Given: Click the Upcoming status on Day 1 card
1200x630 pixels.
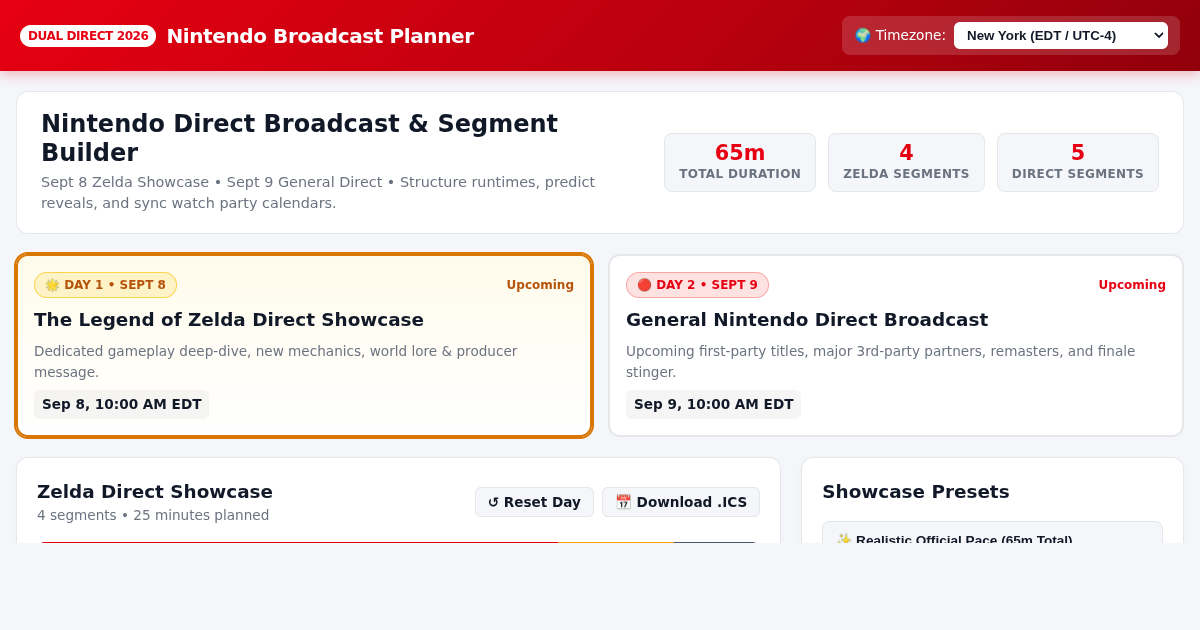Looking at the screenshot, I should point(540,285).
